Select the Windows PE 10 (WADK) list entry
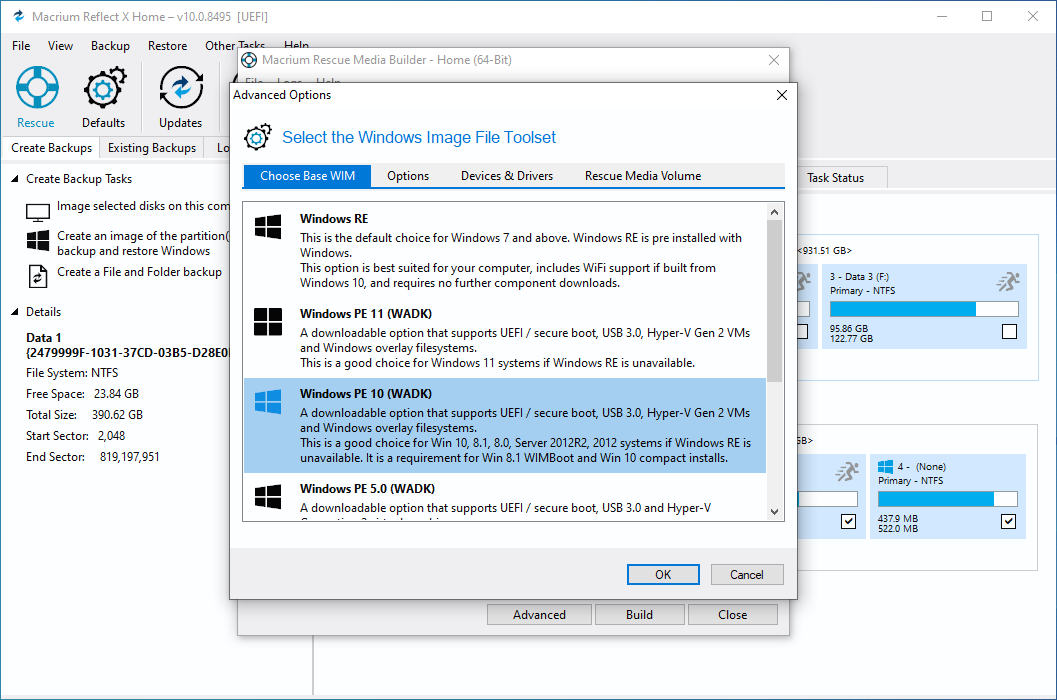Viewport: 1057px width, 700px height. pyautogui.click(x=505, y=426)
